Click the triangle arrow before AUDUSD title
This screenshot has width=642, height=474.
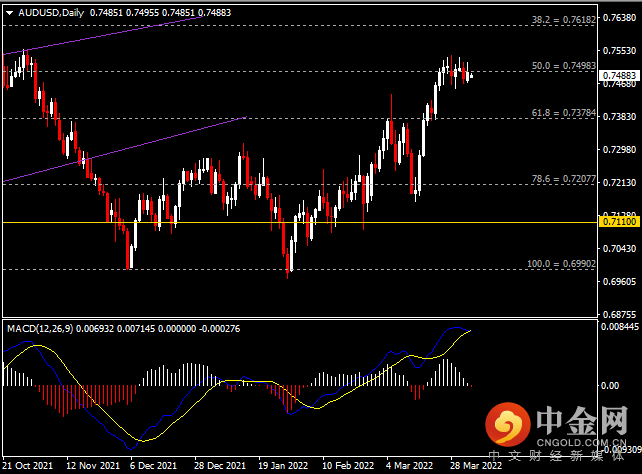coord(9,11)
